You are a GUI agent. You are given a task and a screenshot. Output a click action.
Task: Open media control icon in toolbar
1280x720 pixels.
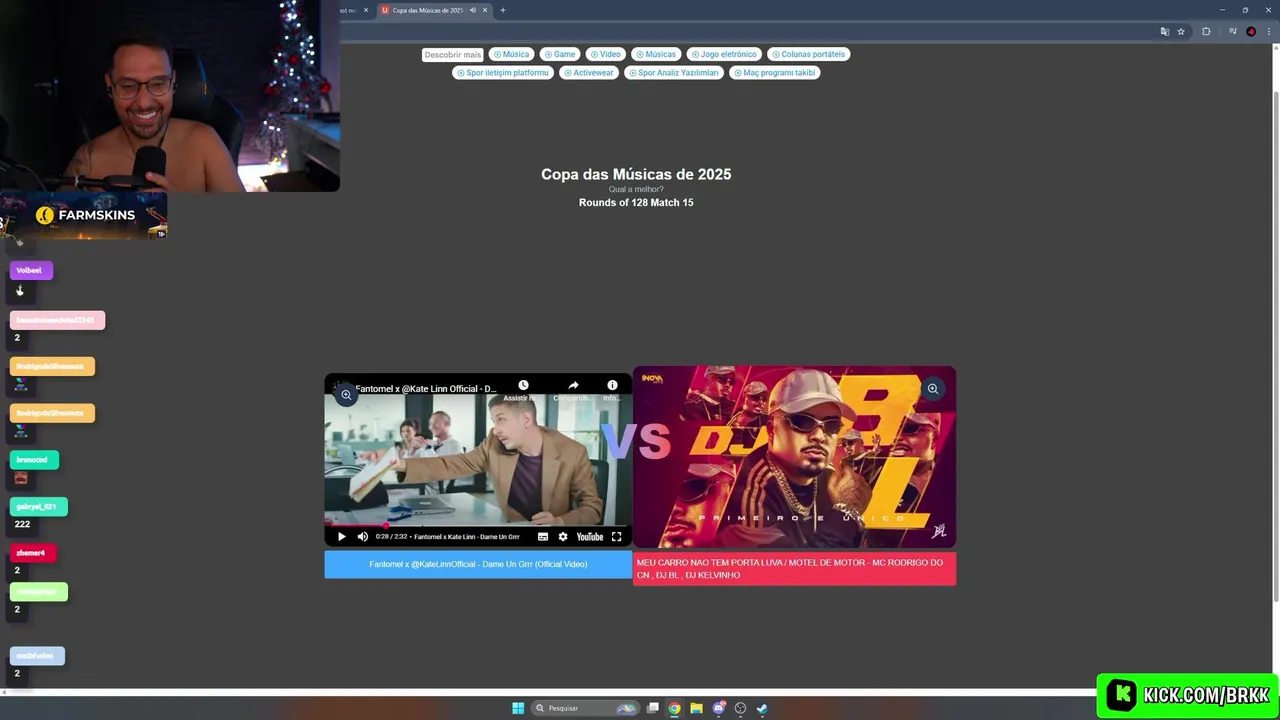click(x=1233, y=31)
